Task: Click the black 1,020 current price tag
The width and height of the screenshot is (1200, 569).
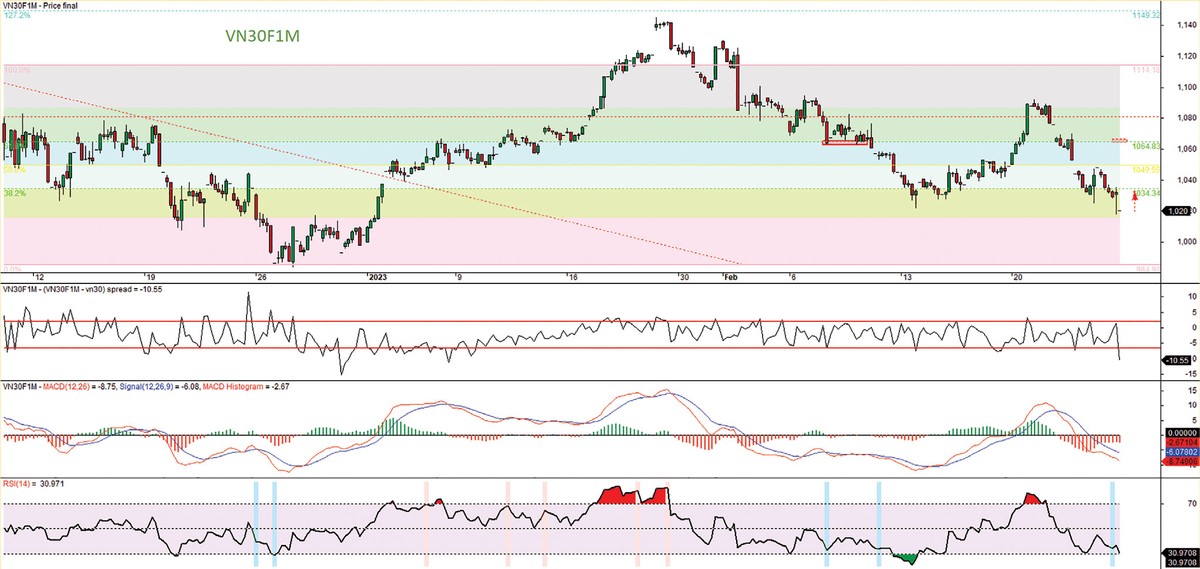Action: (1179, 211)
